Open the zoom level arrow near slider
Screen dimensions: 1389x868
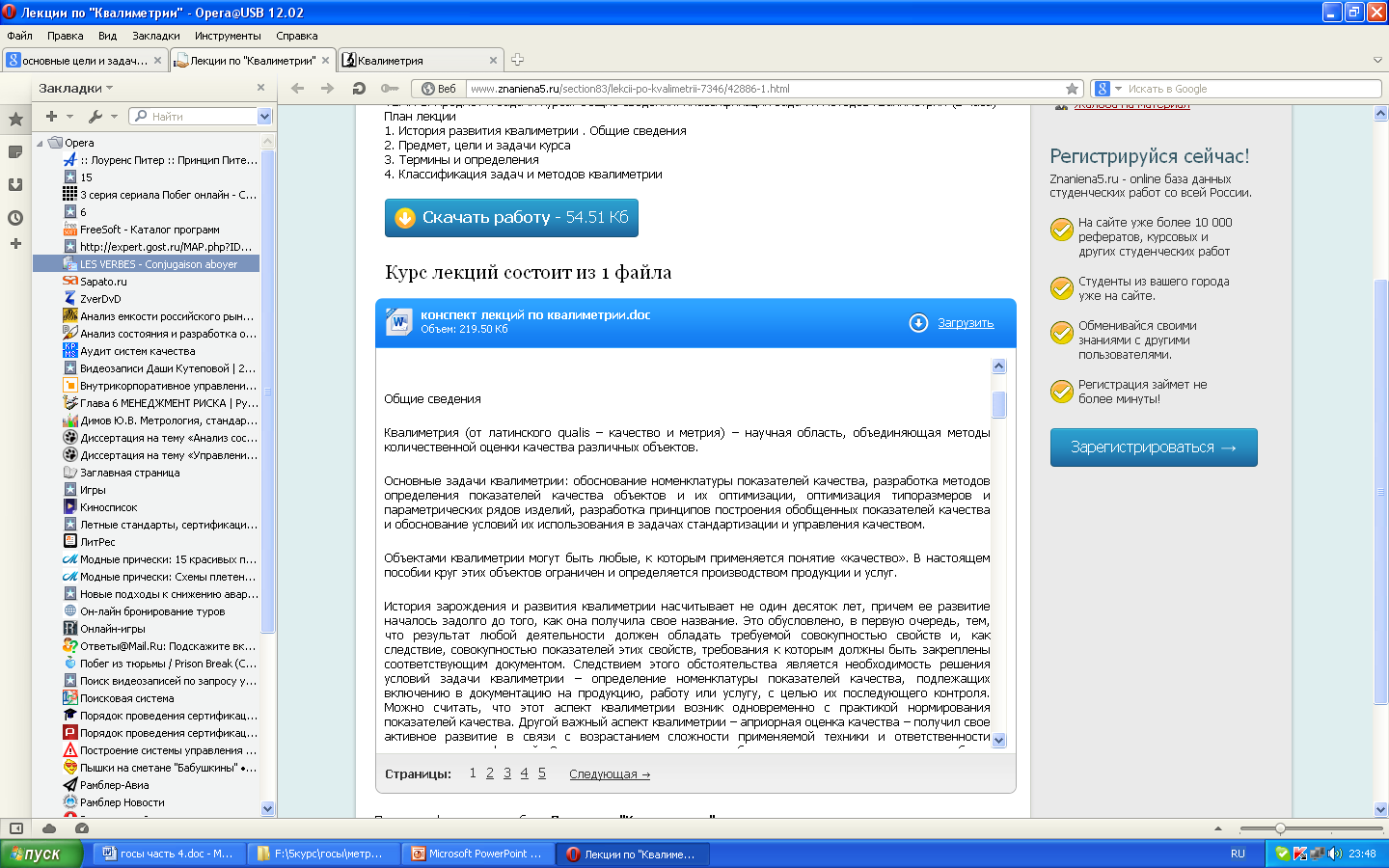pyautogui.click(x=1218, y=828)
